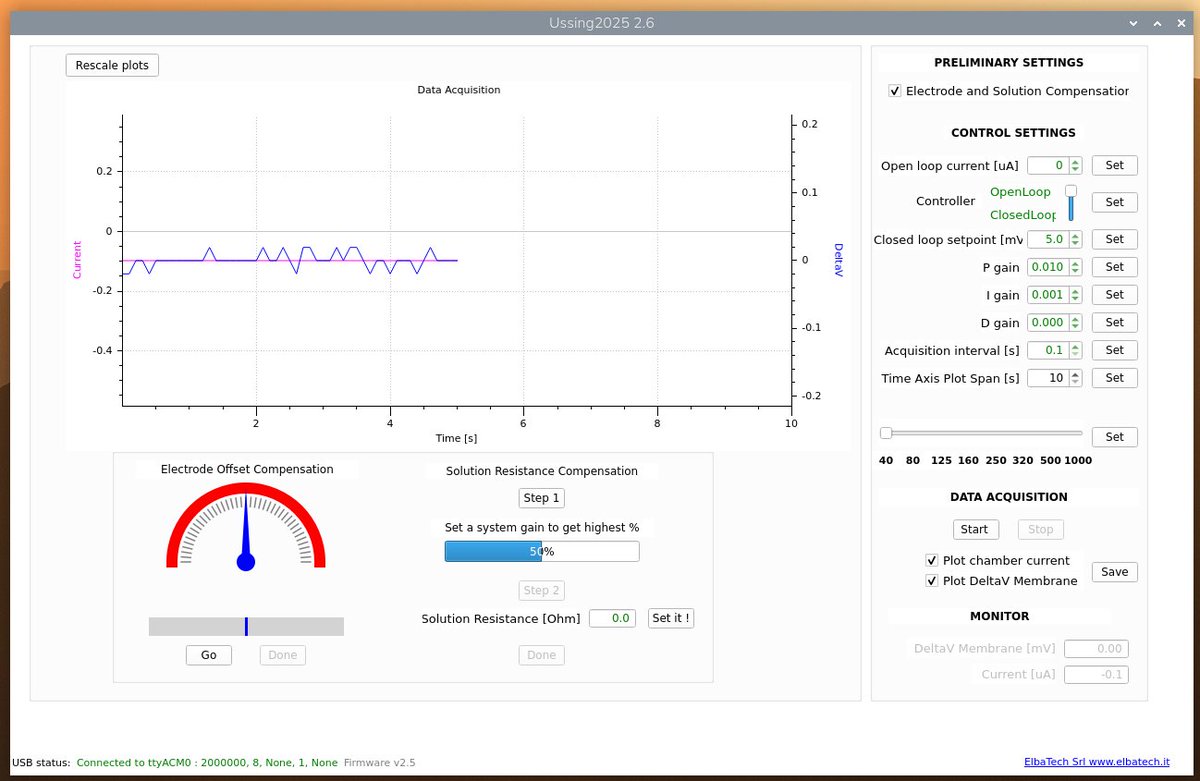This screenshot has height=781, width=1200.
Task: Click the 250 gain label under slider
Action: click(x=996, y=461)
